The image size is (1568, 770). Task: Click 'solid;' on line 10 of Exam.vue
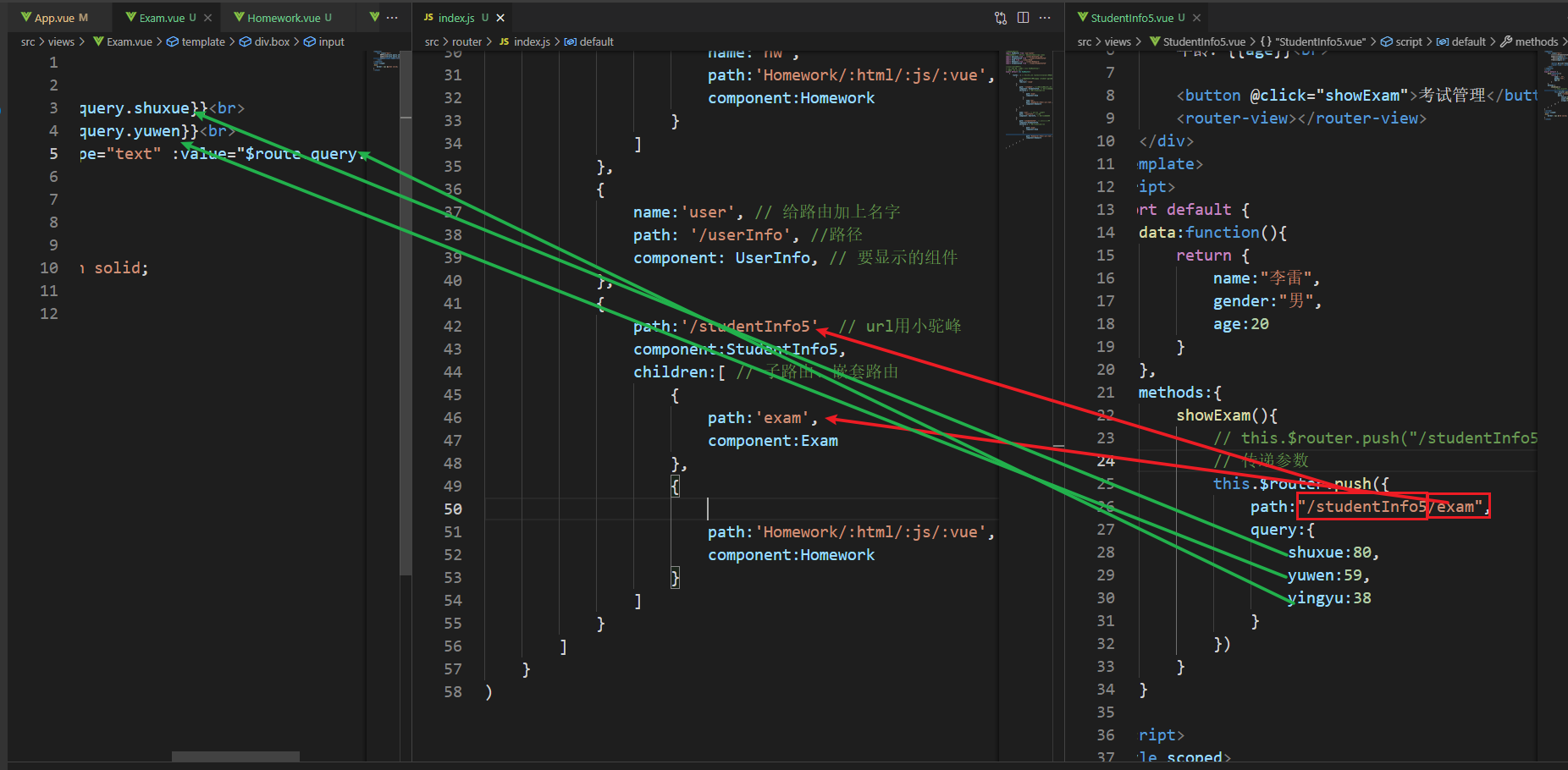tap(121, 268)
